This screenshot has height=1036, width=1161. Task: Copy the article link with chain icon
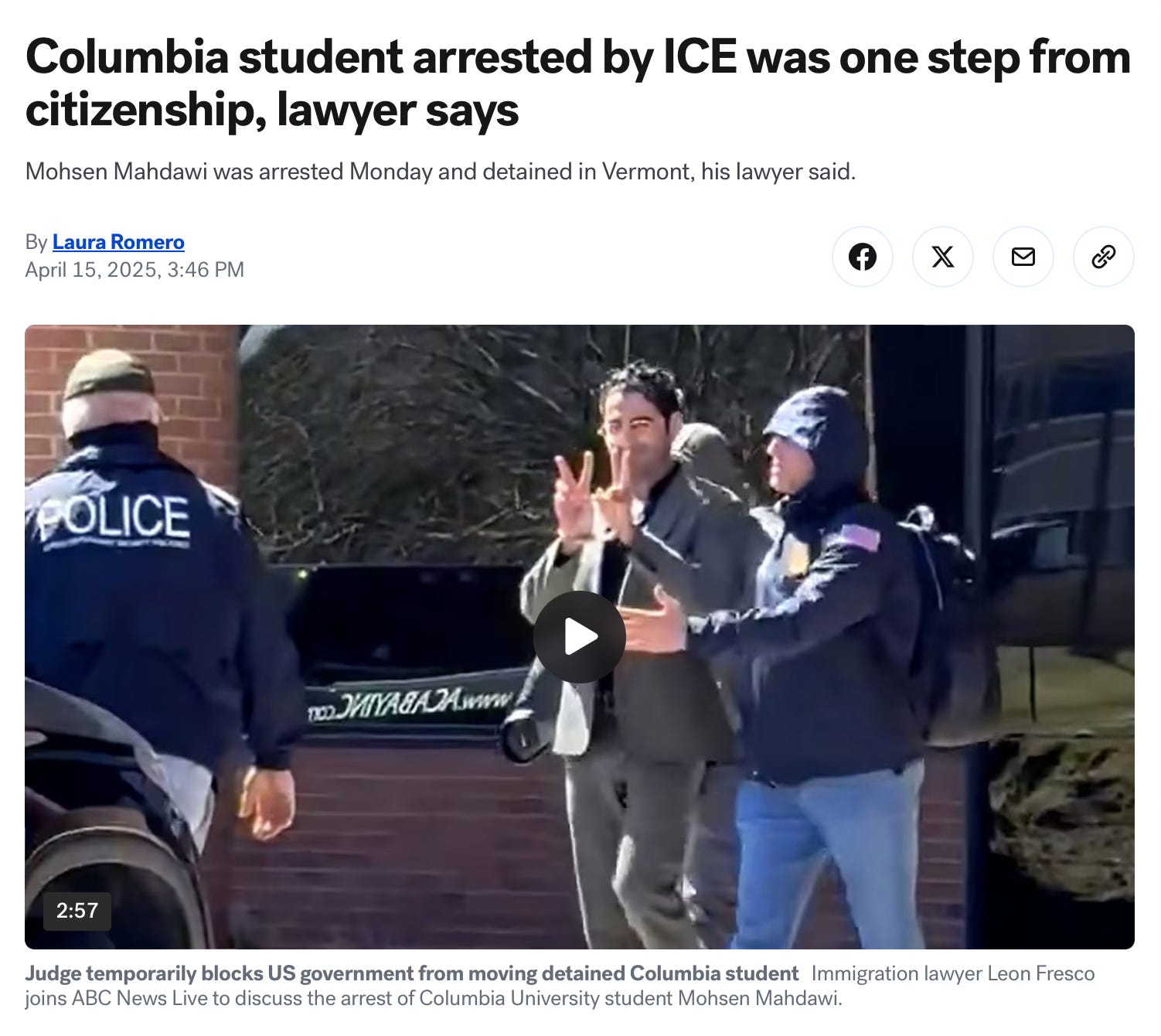pos(1103,257)
